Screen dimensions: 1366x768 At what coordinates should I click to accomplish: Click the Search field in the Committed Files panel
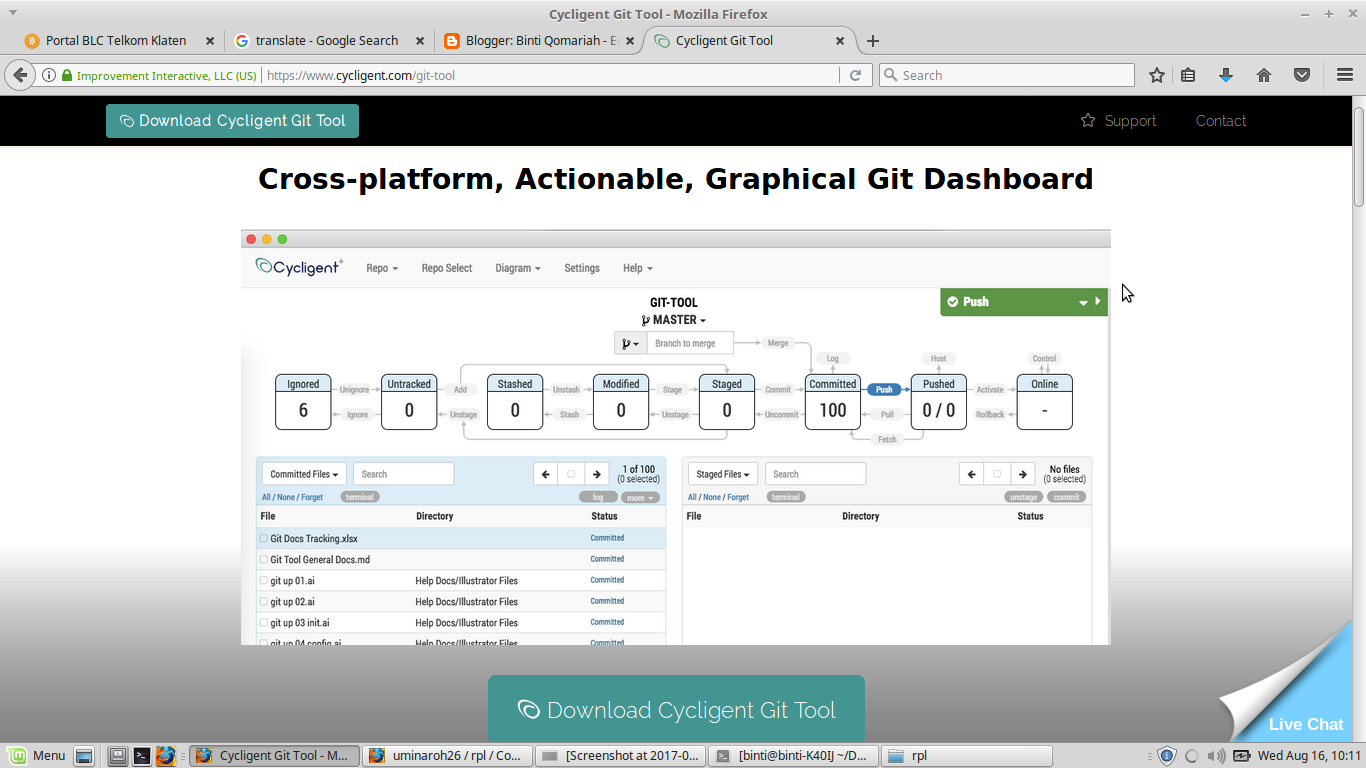coord(403,473)
